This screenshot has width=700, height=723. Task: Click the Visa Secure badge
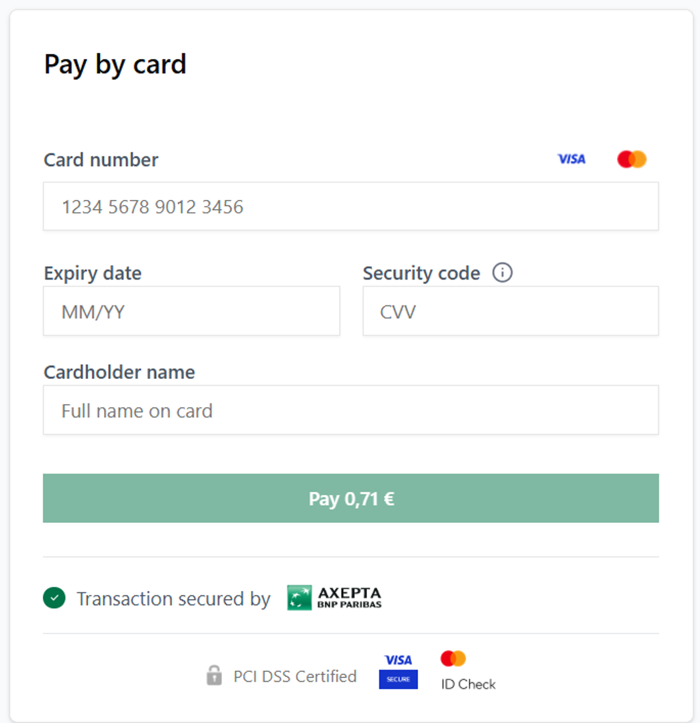[398, 671]
